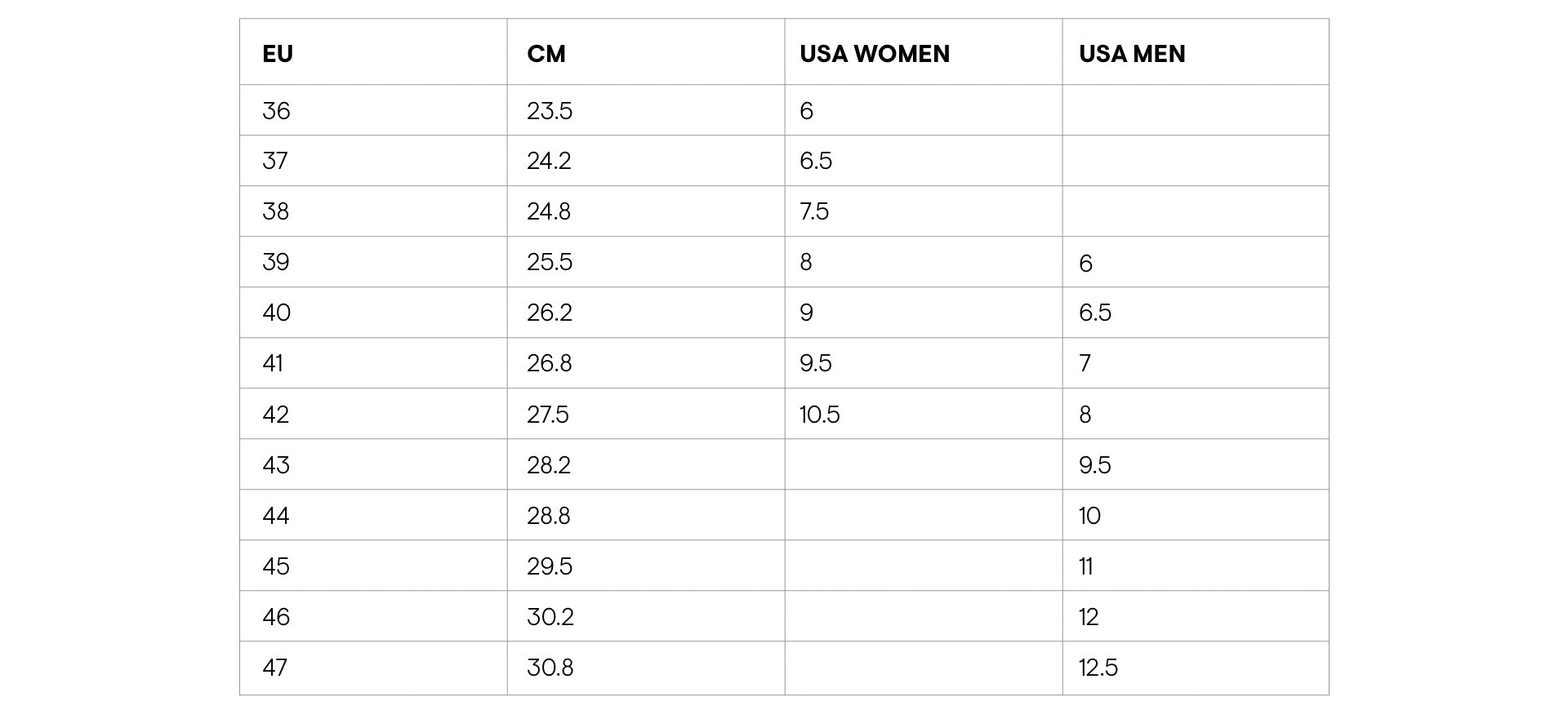Click the men's size 11 cell
Viewport: 1568px width, 719px height.
coord(1086,566)
